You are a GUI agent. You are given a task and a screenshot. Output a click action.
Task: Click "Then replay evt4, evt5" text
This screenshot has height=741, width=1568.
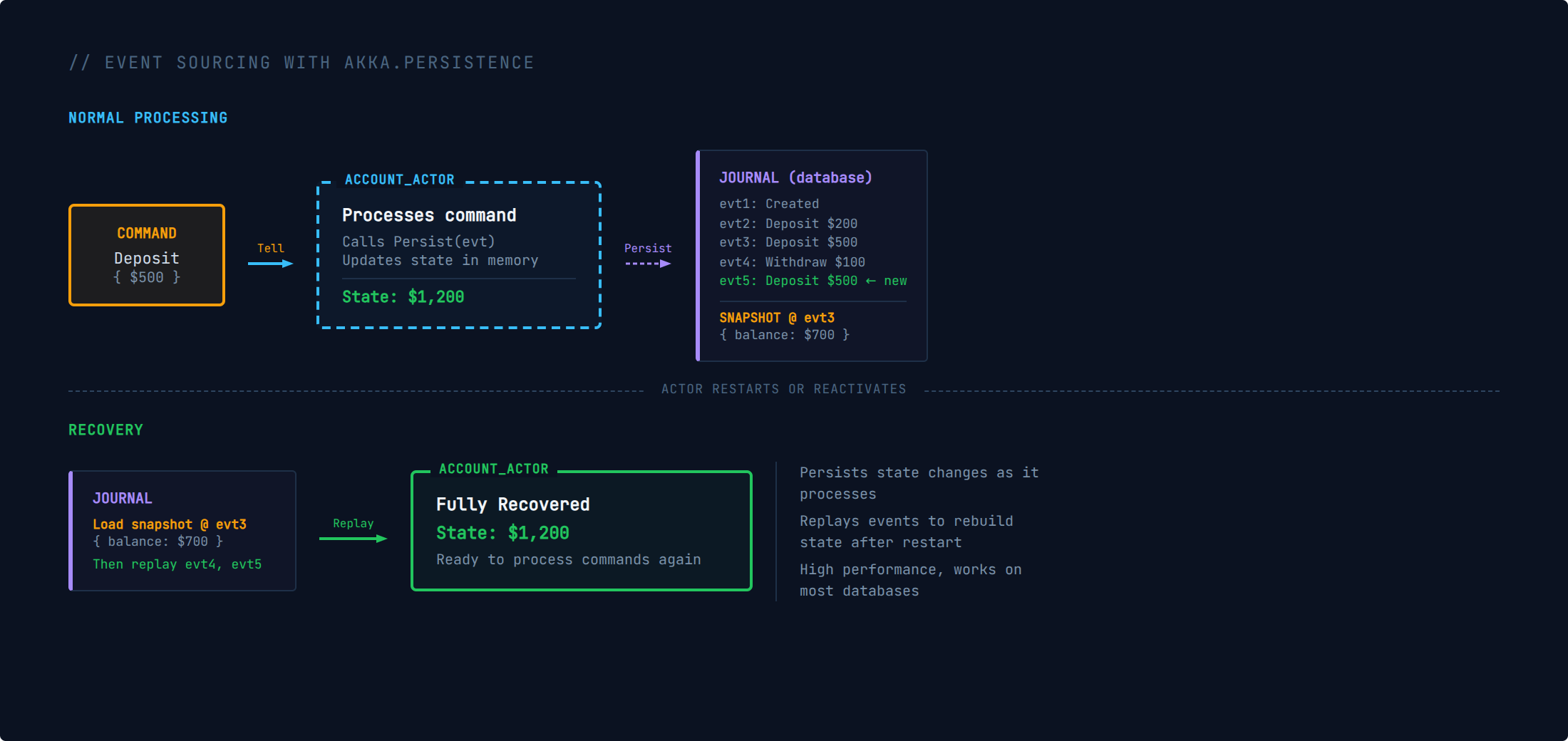point(177,564)
